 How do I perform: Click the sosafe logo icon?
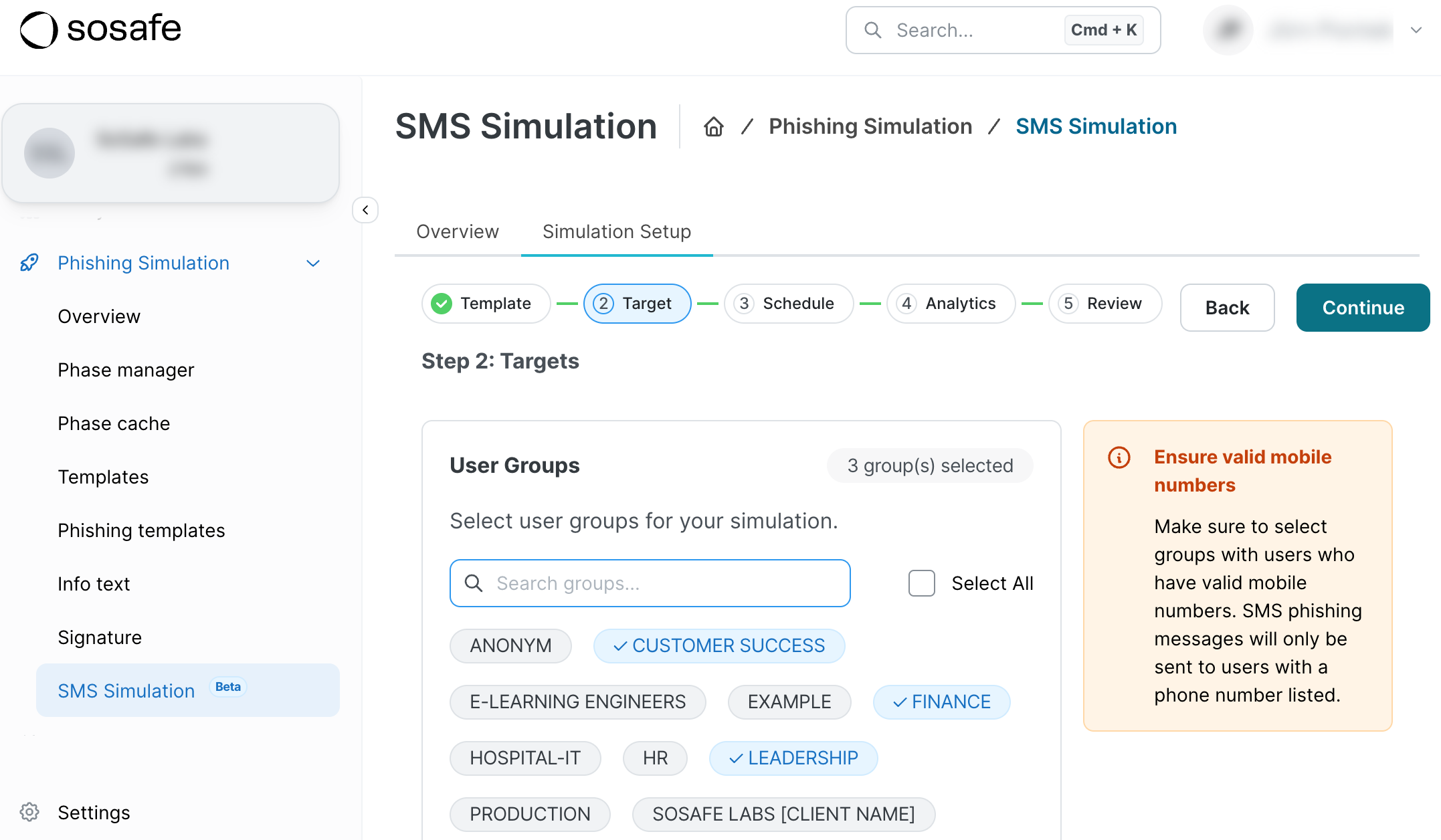click(x=38, y=30)
